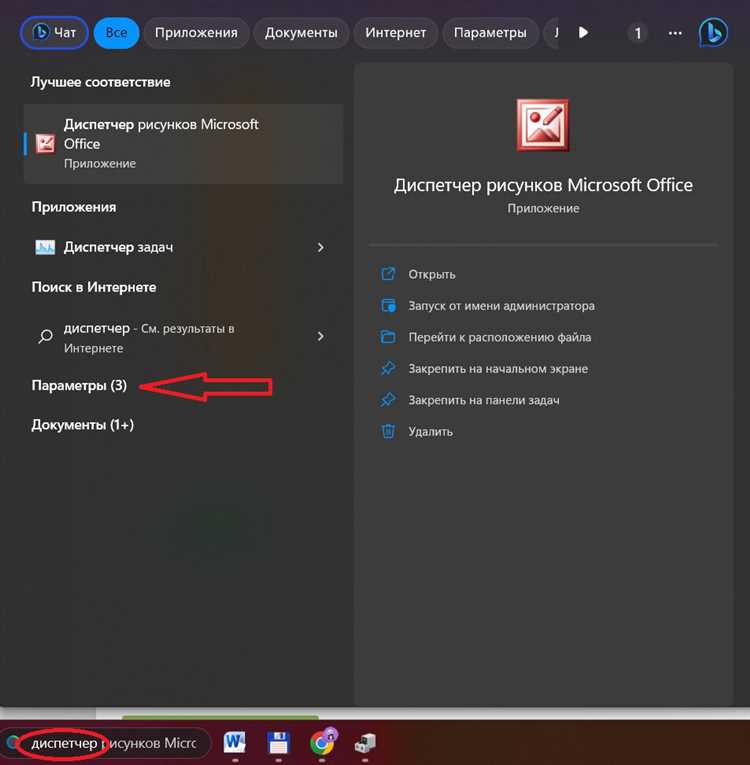Image resolution: width=750 pixels, height=765 pixels.
Task: Switch to the Приложения filter tab
Action: click(x=196, y=33)
